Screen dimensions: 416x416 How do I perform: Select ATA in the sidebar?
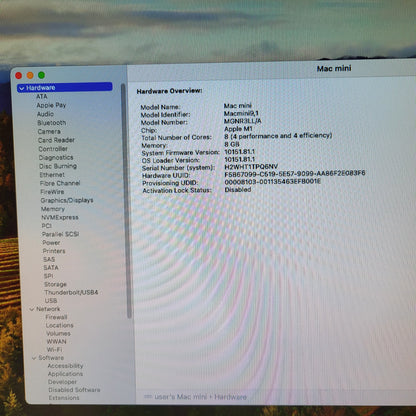42,97
